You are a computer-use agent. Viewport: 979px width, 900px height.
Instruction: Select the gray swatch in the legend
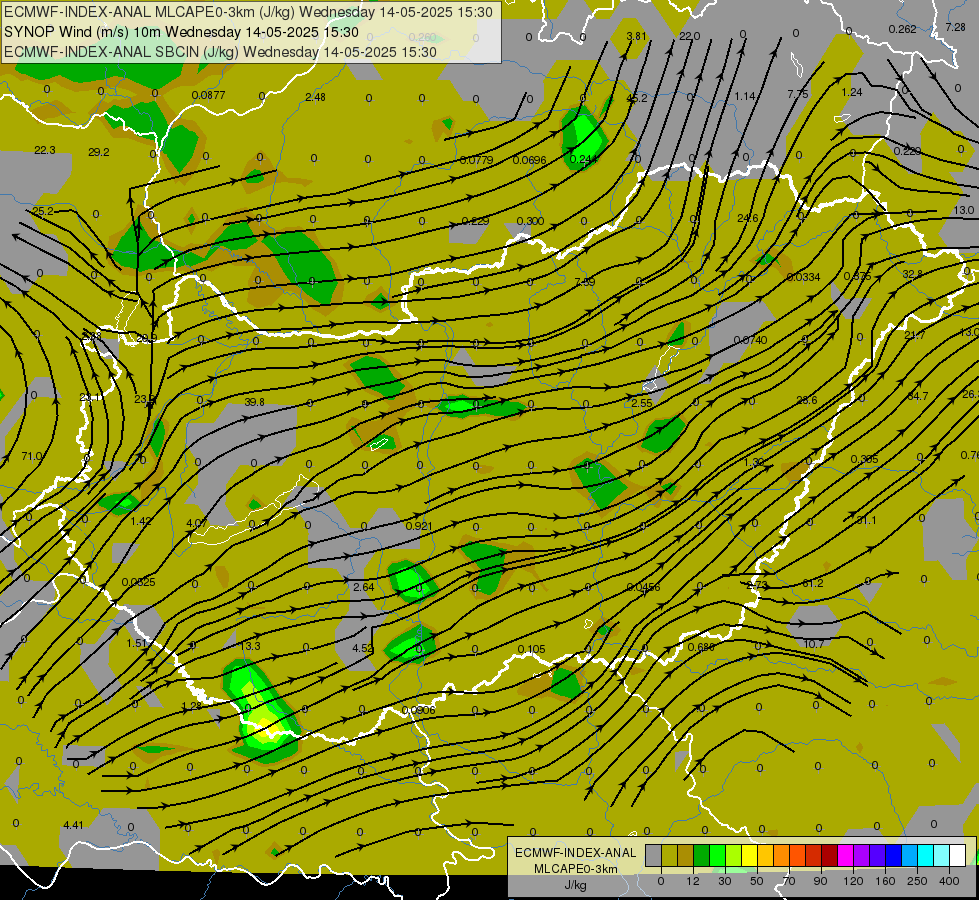coord(653,856)
